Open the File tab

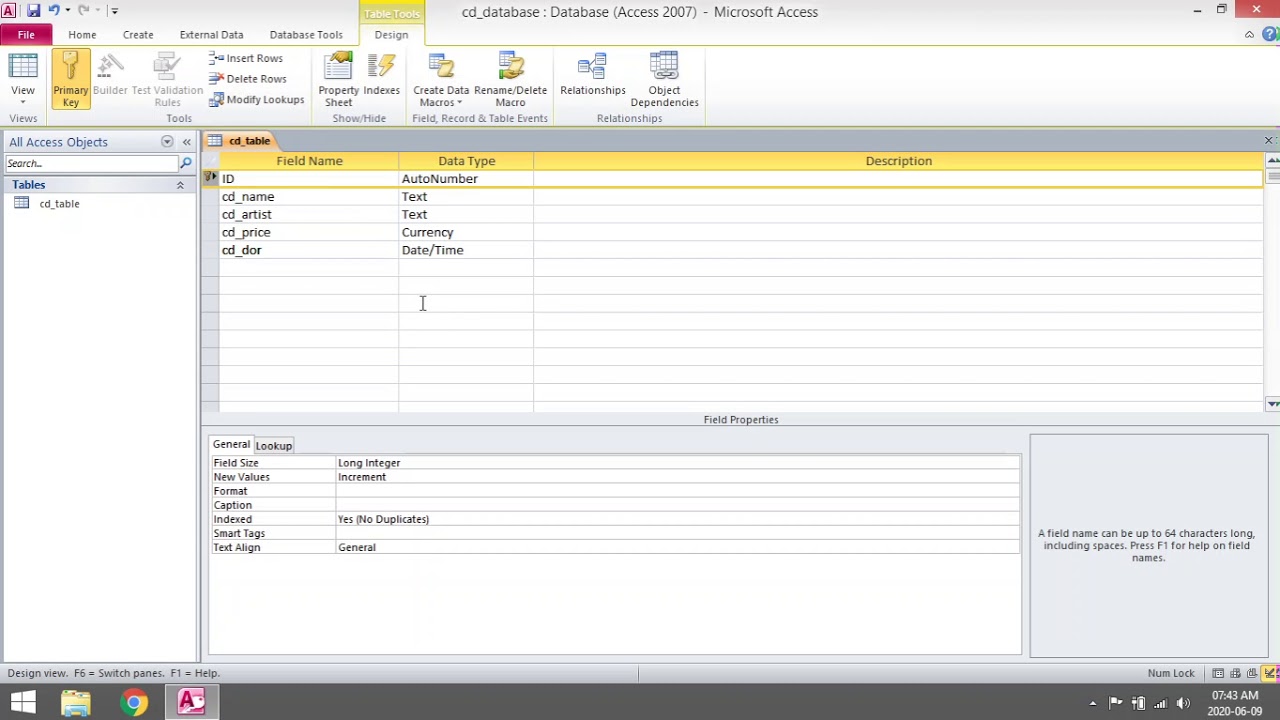[26, 35]
